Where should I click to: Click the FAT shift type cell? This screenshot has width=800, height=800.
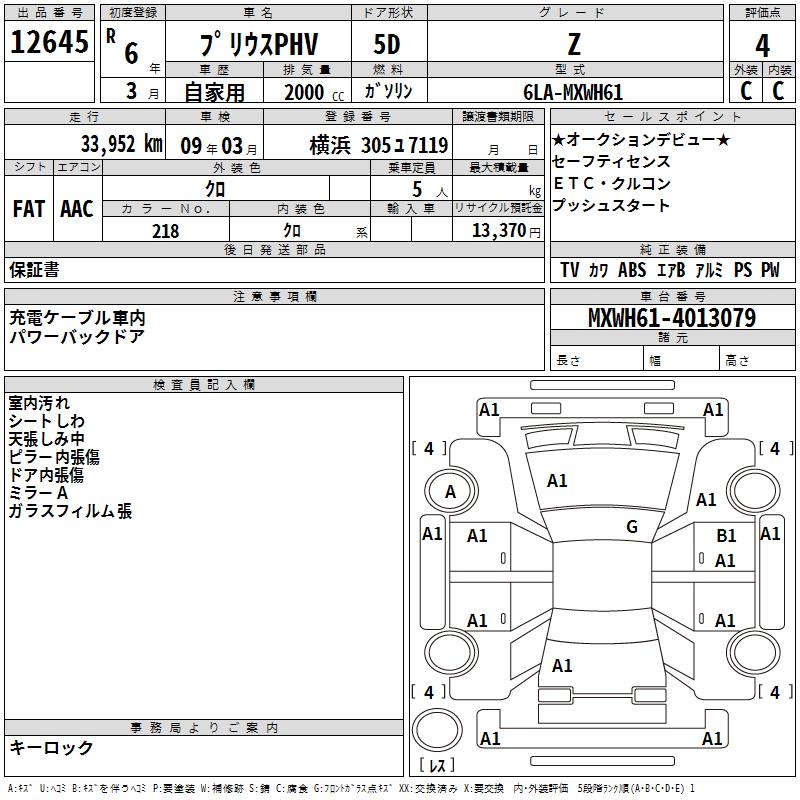pos(28,208)
